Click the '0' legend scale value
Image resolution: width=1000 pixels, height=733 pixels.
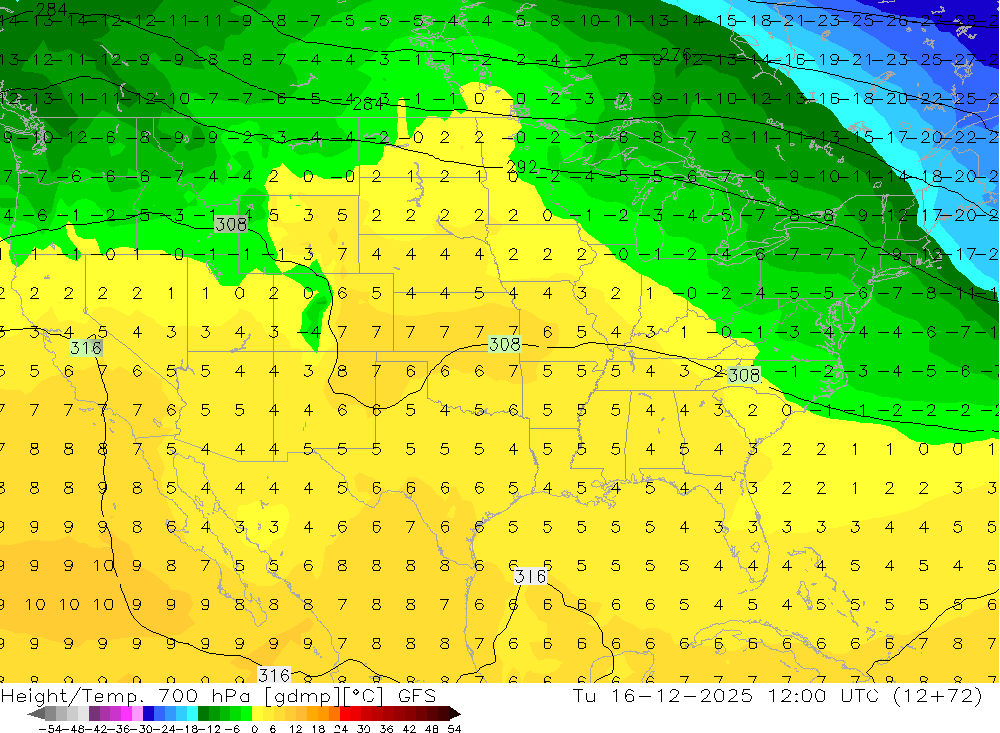[254, 729]
